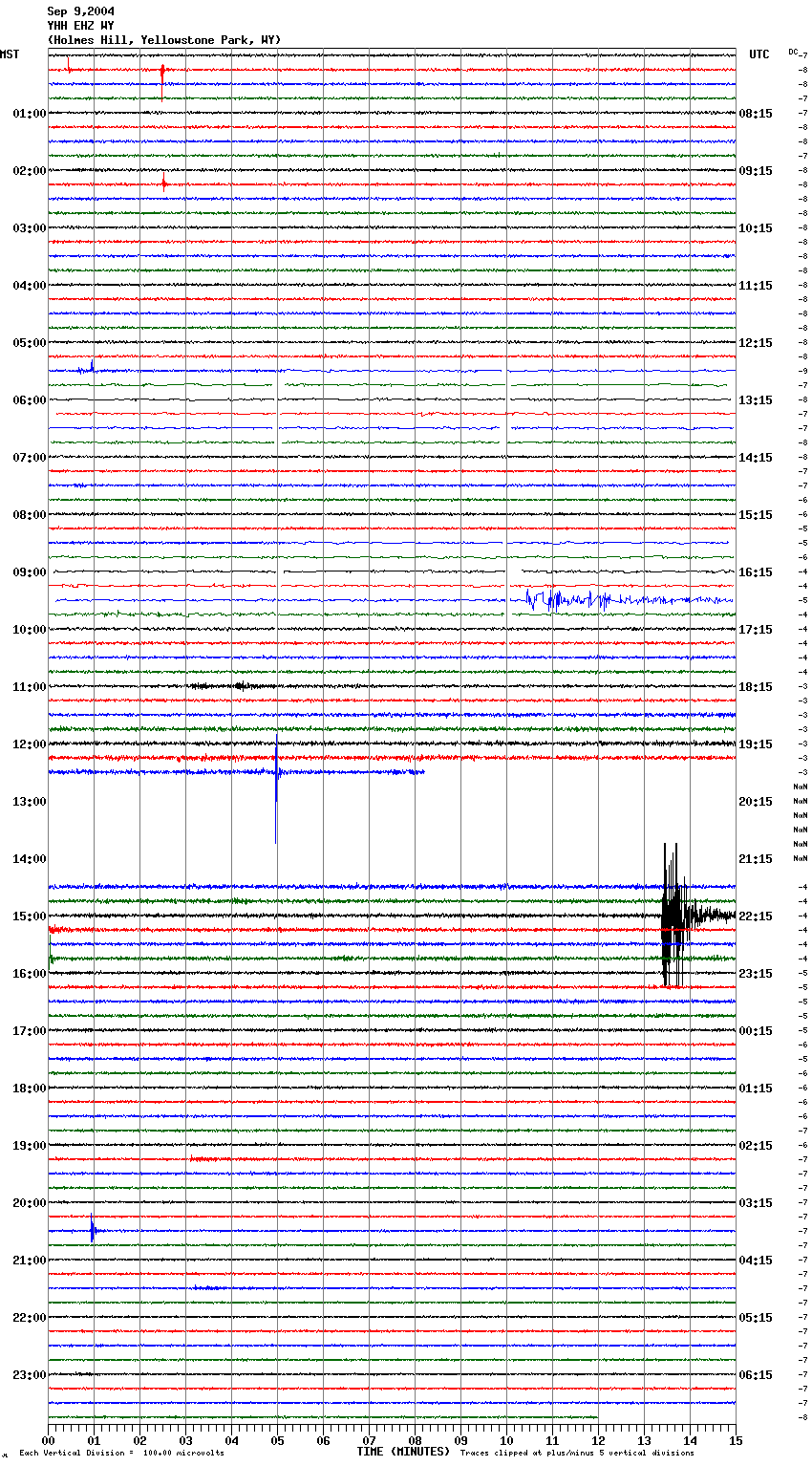Image resolution: width=812 pixels, height=1466 pixels.
Task: Click the red spike in the top row near minute 02
Action: (162, 73)
